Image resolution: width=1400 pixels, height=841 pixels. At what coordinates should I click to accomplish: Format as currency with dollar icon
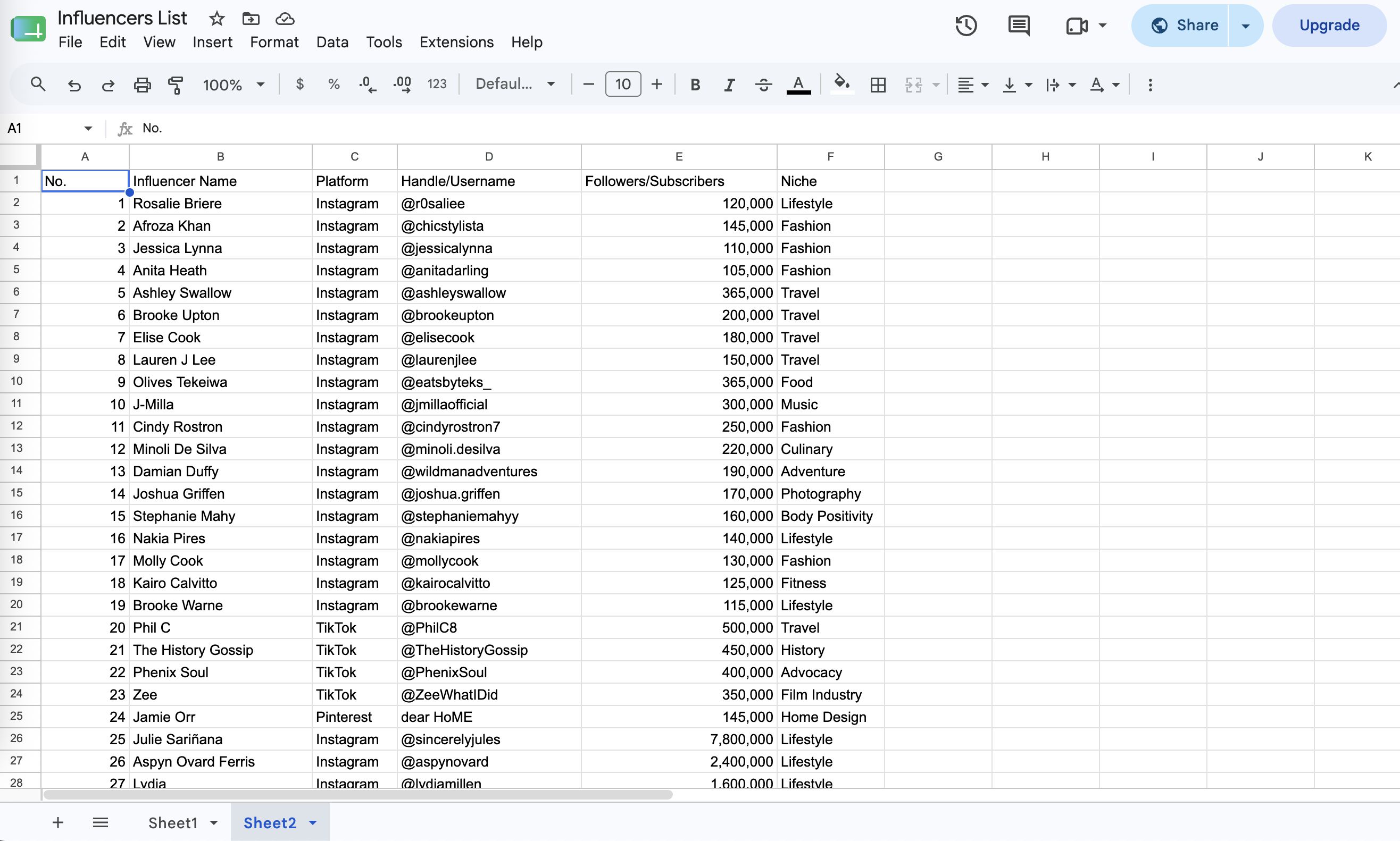pyautogui.click(x=300, y=85)
